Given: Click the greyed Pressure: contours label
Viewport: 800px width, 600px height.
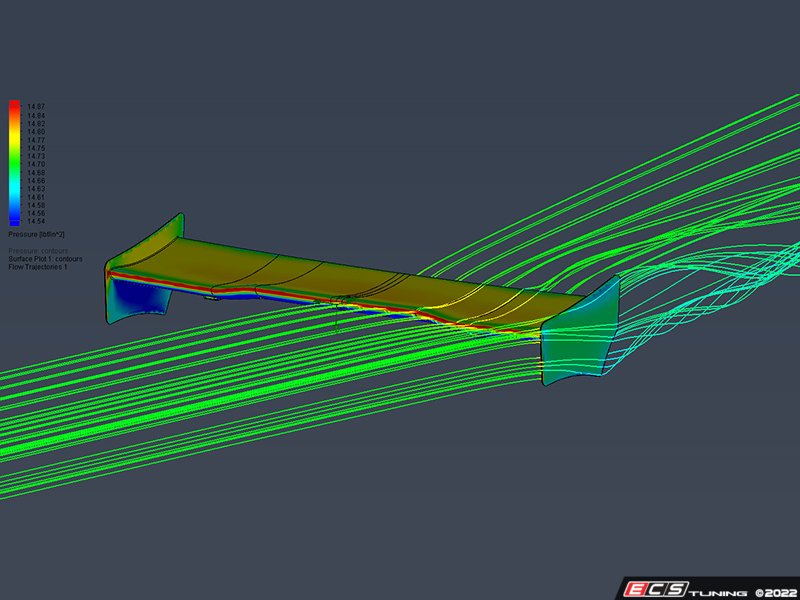Looking at the screenshot, I should click(38, 251).
